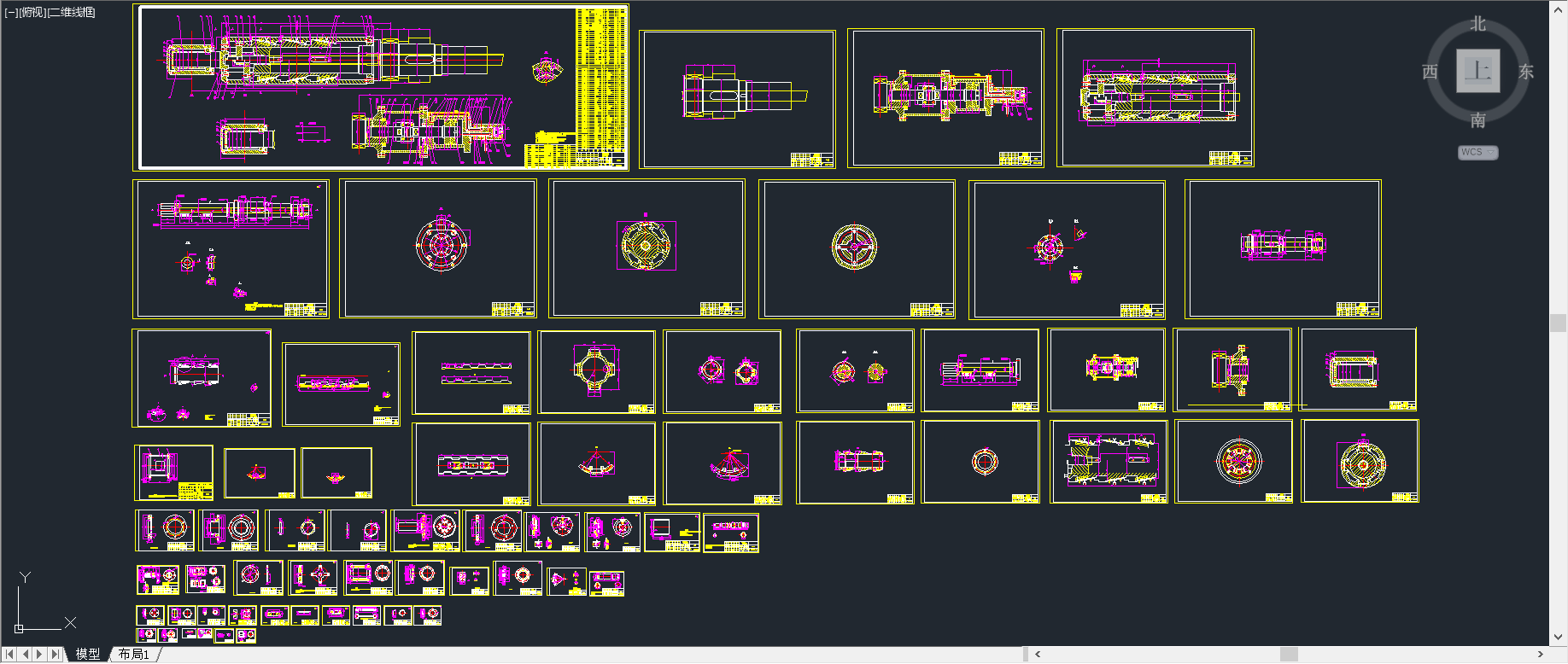Switch to the 模型 model tab

point(87,654)
